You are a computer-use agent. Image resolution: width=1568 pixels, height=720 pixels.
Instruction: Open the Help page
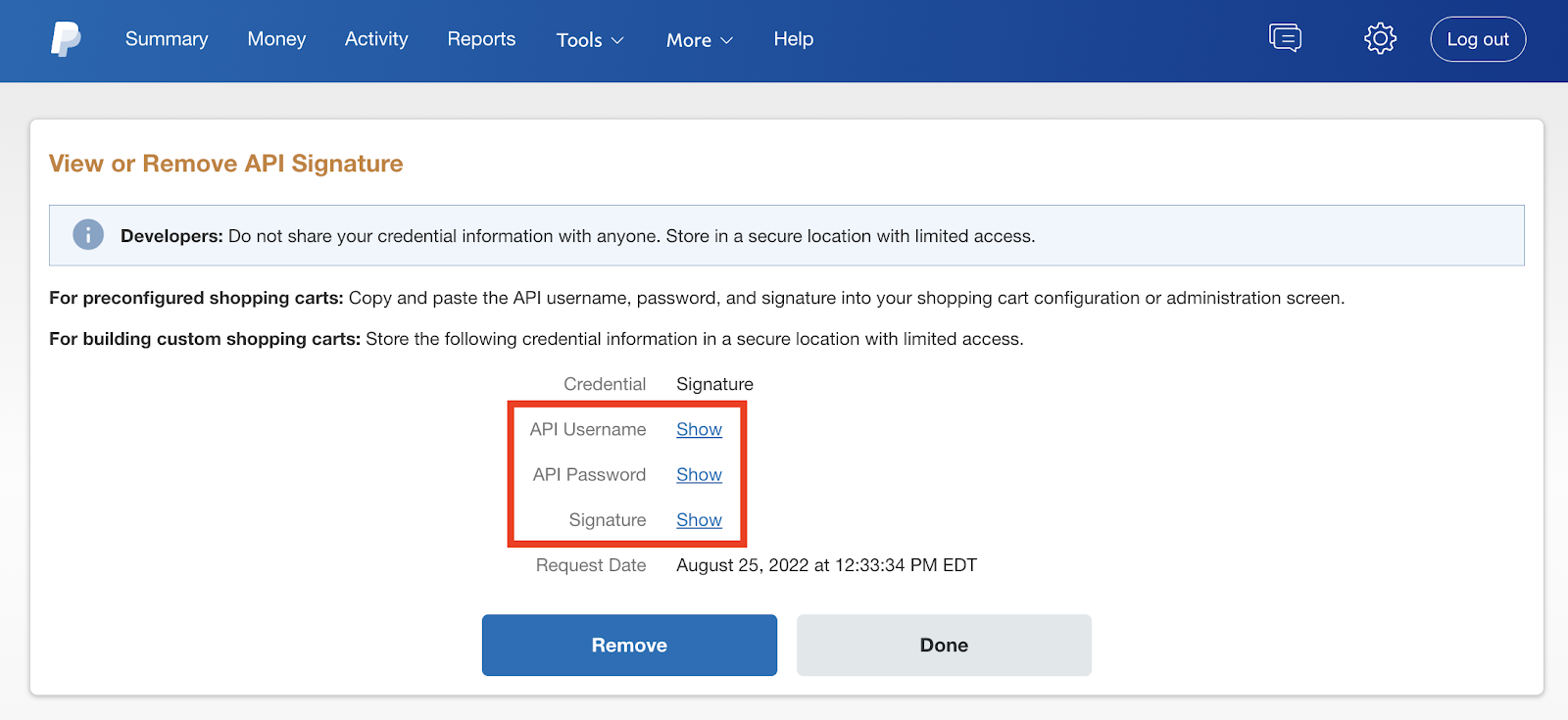point(794,39)
